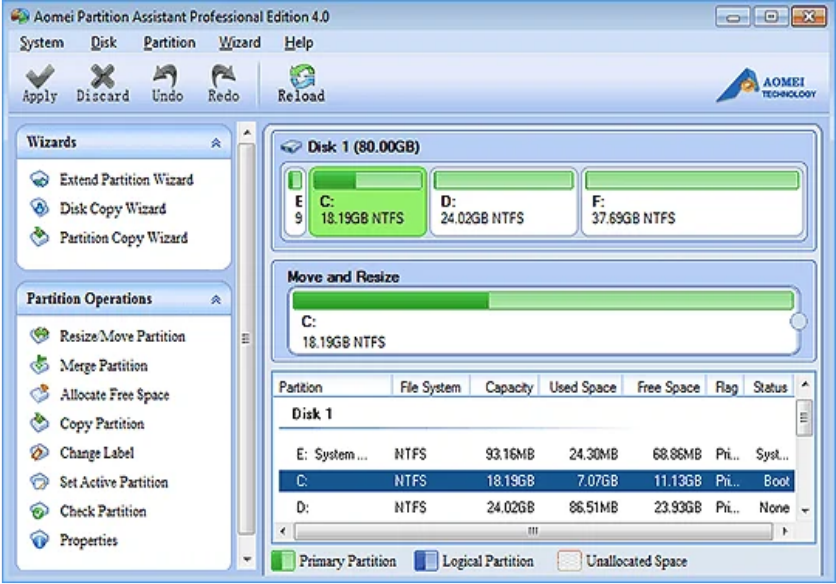The image size is (836, 584).
Task: Click the Aomei Technology logo
Action: (x=766, y=85)
